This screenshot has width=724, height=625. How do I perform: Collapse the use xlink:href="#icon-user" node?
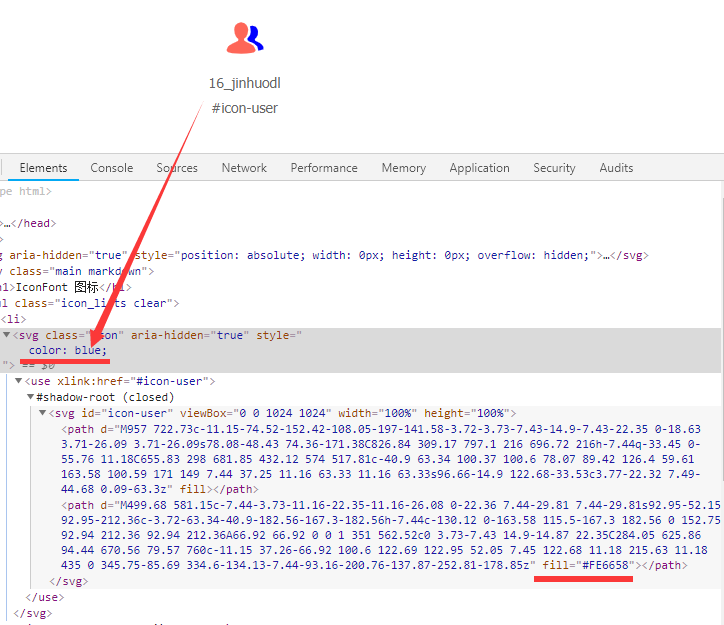[18, 381]
